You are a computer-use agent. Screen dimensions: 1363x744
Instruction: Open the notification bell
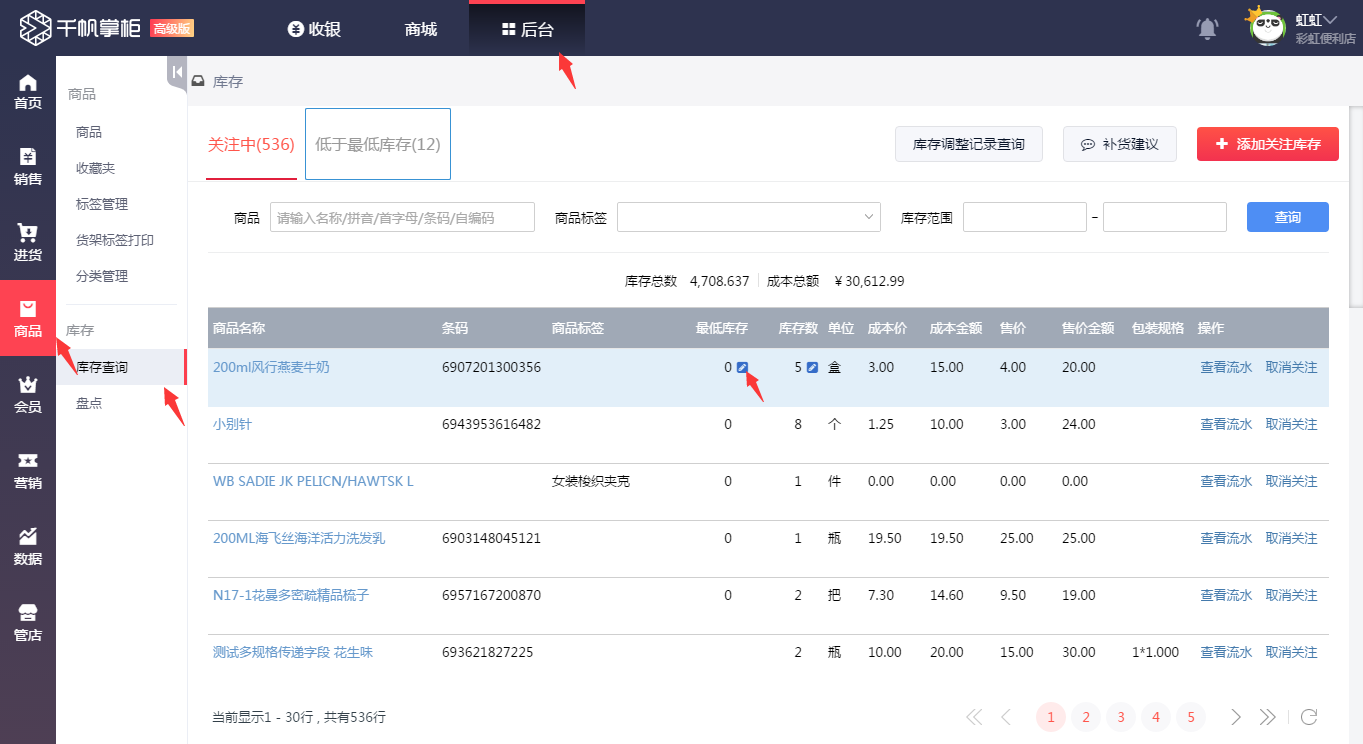coord(1206,28)
